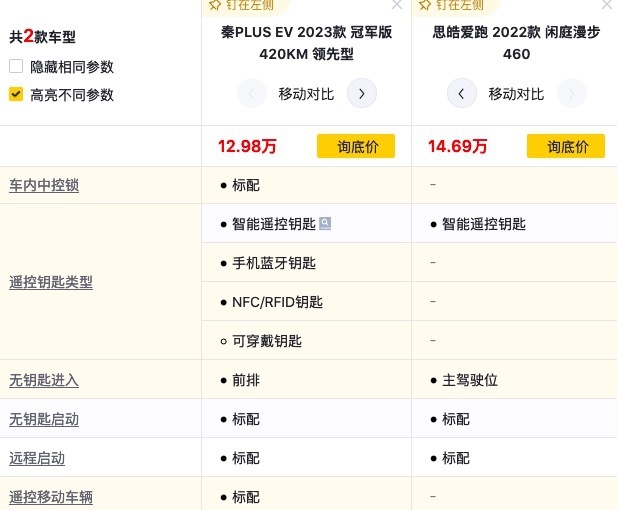Open 无钥匙启动 parameter explanation
This screenshot has height=510, width=617.
click(x=44, y=419)
